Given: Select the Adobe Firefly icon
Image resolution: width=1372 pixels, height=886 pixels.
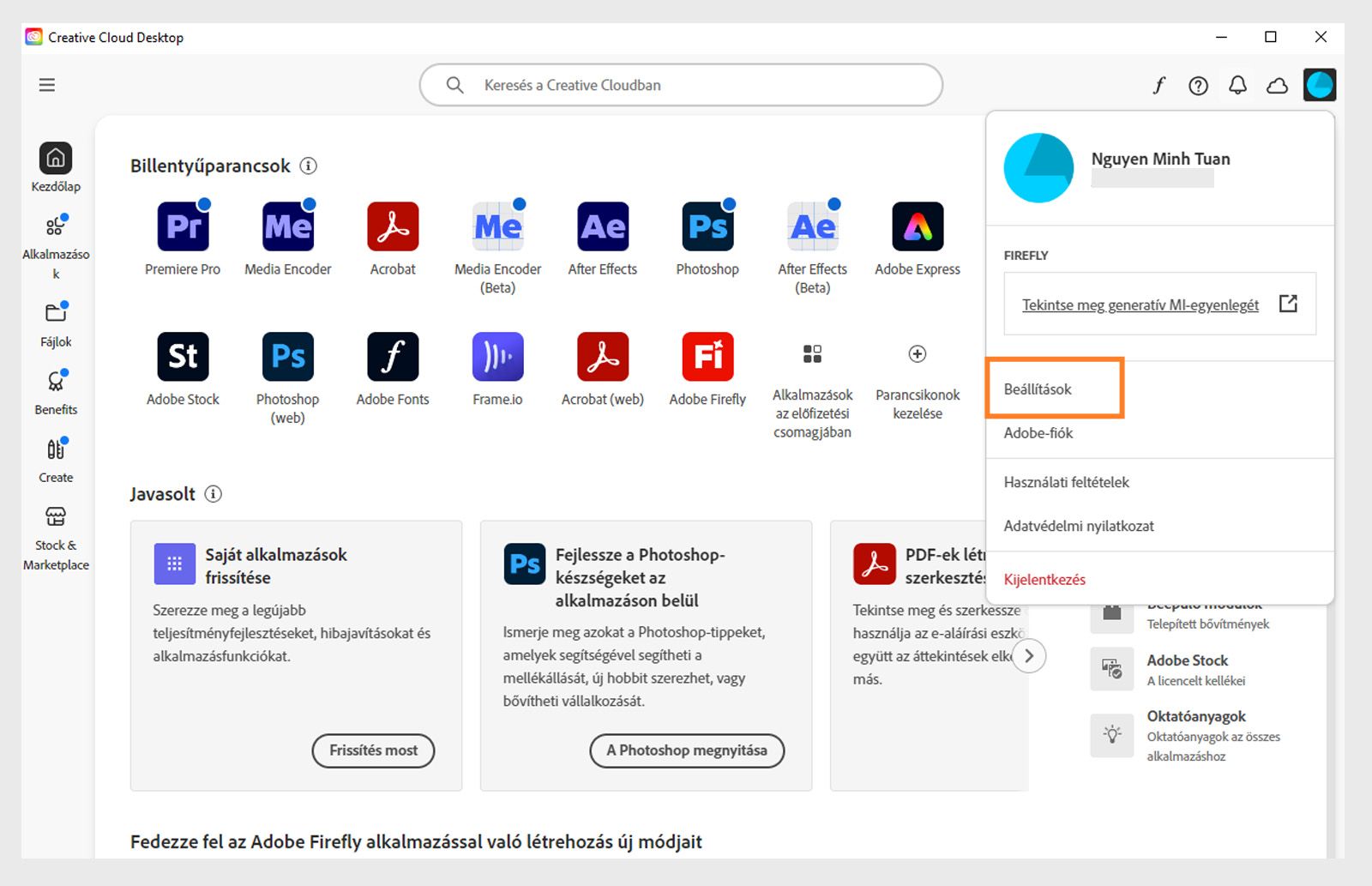Looking at the screenshot, I should (707, 356).
